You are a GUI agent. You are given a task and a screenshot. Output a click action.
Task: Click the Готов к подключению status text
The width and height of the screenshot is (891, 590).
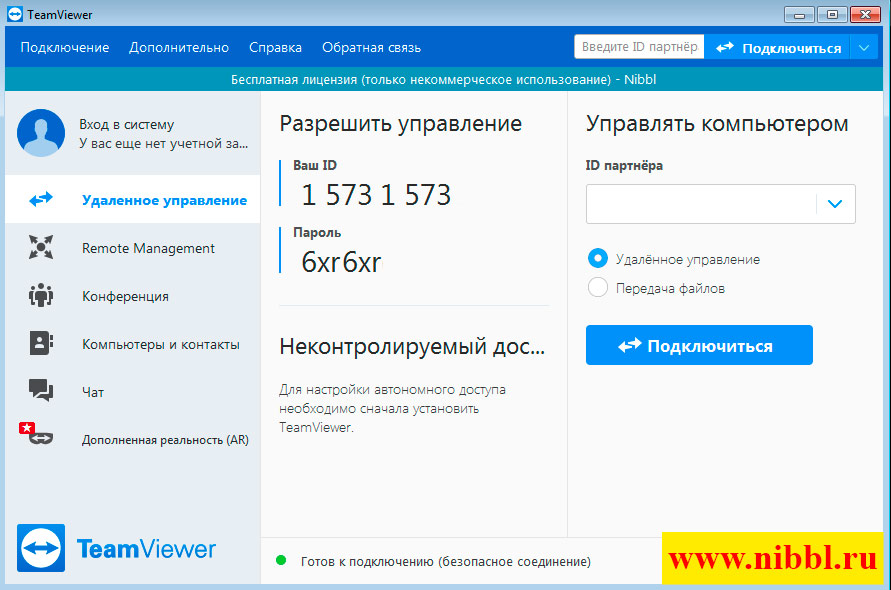click(446, 562)
